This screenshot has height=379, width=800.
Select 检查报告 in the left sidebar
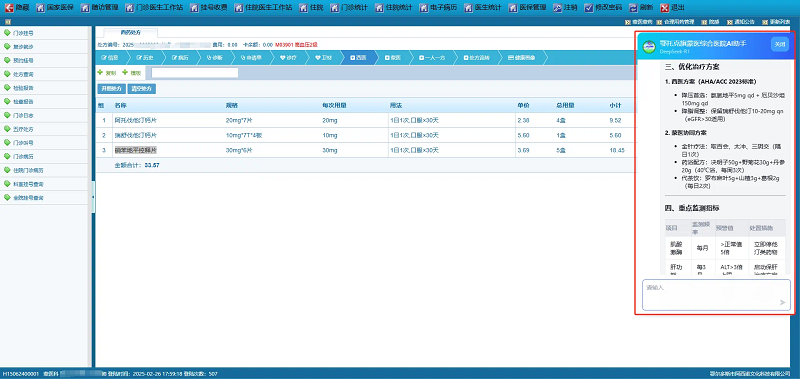pyautogui.click(x=45, y=102)
